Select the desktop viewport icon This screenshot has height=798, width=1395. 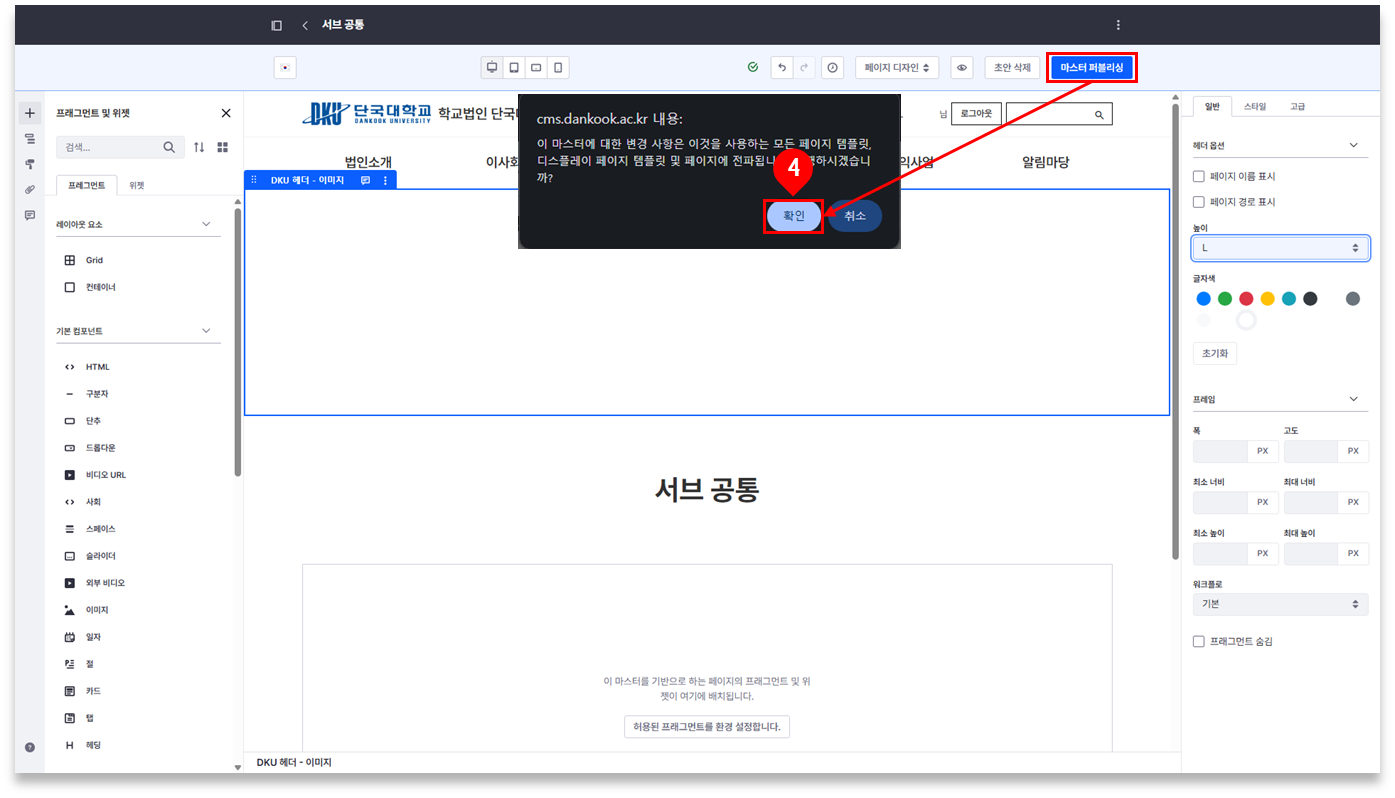click(x=492, y=67)
